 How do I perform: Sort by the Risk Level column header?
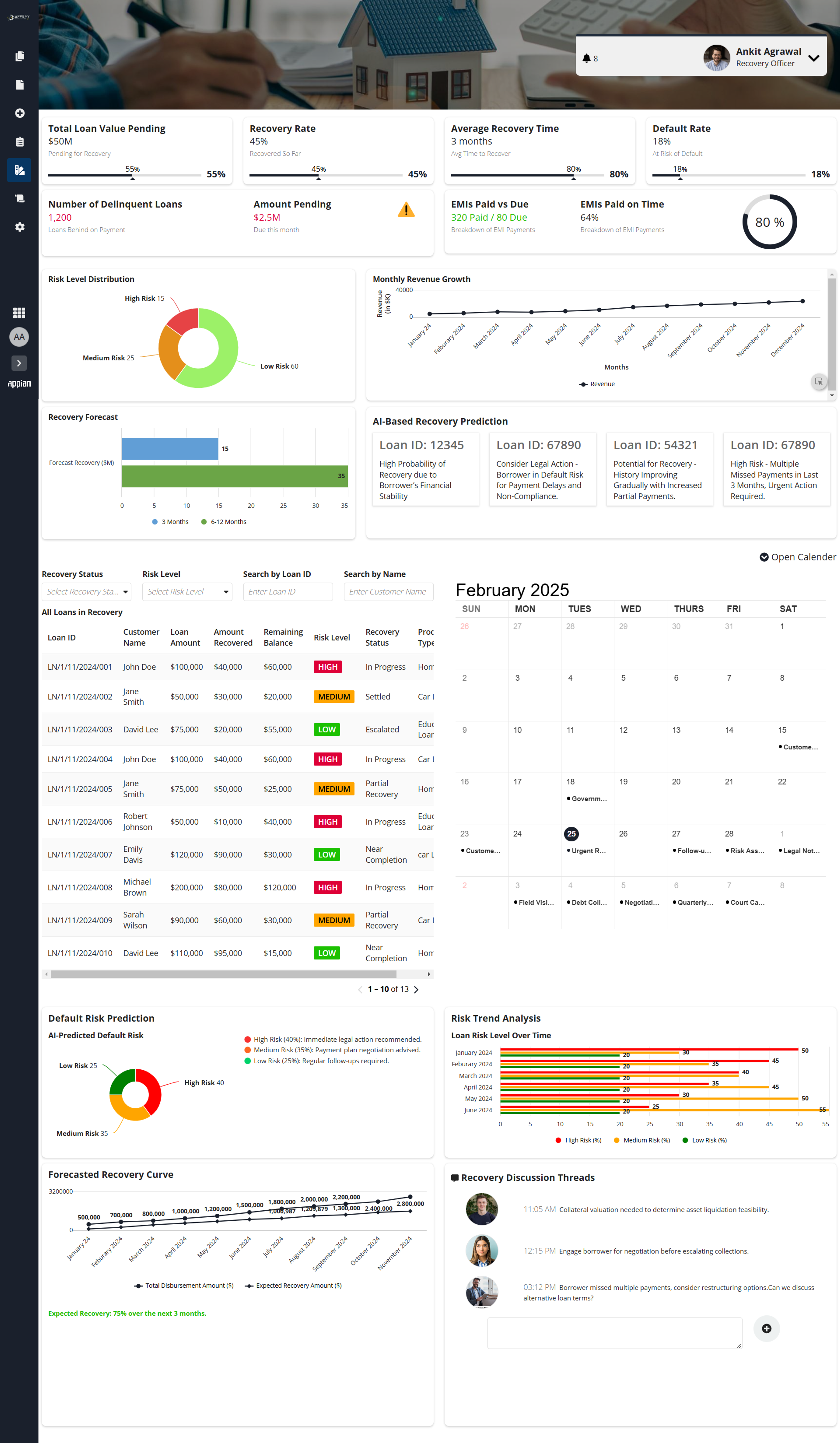pyautogui.click(x=332, y=637)
